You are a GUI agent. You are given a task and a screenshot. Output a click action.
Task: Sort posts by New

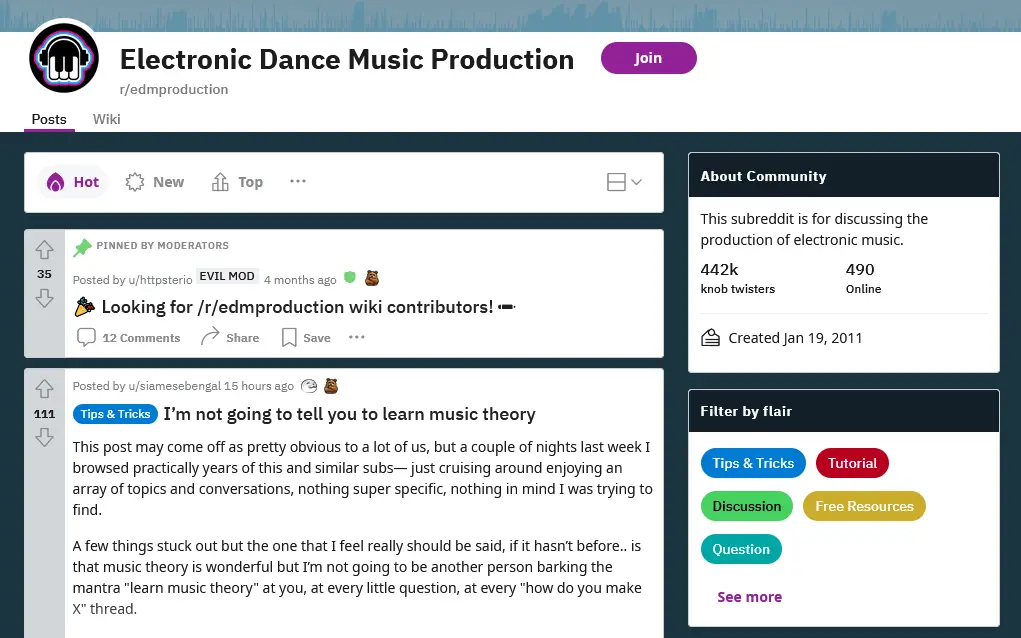[155, 182]
